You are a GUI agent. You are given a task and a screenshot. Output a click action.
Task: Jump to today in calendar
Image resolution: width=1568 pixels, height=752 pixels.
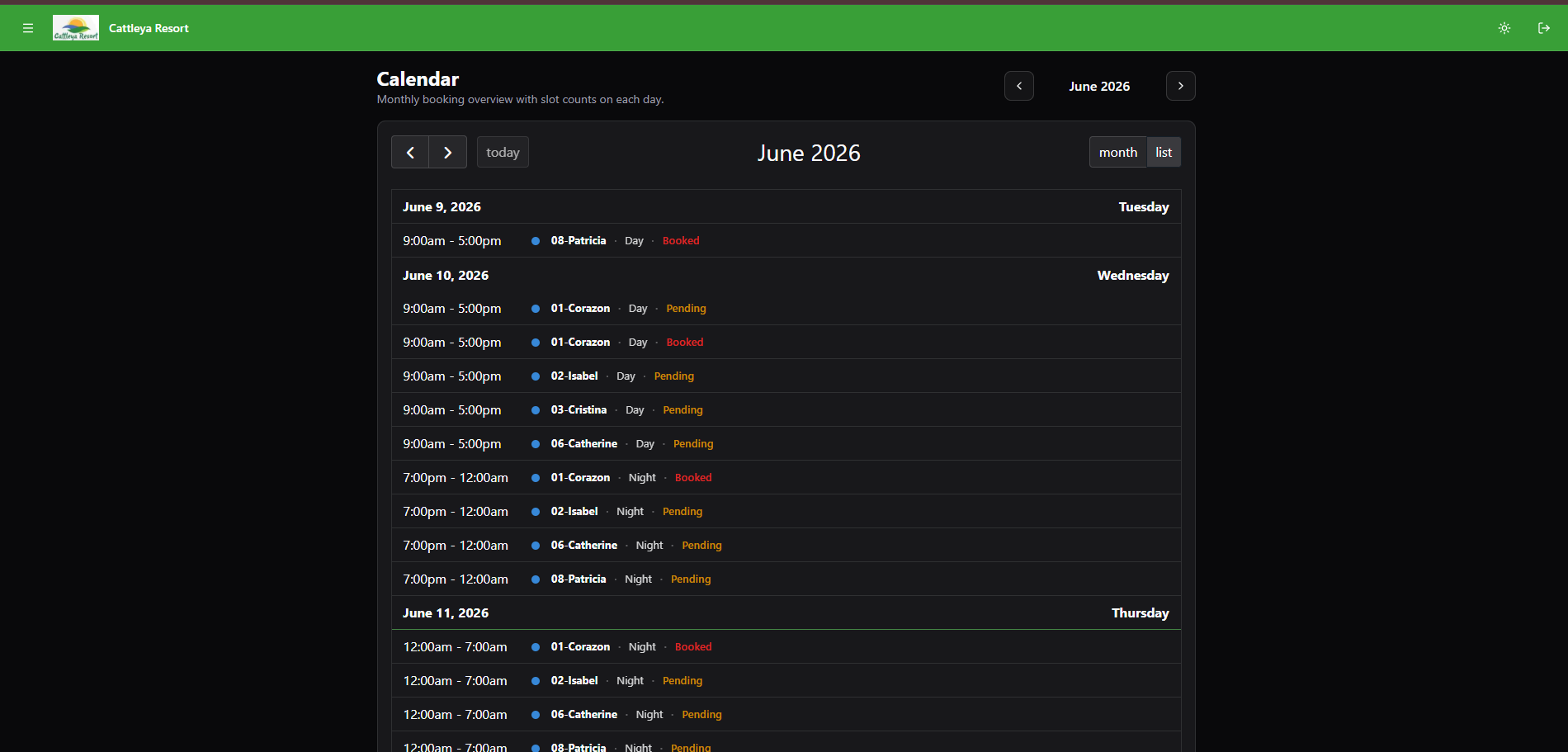click(503, 152)
